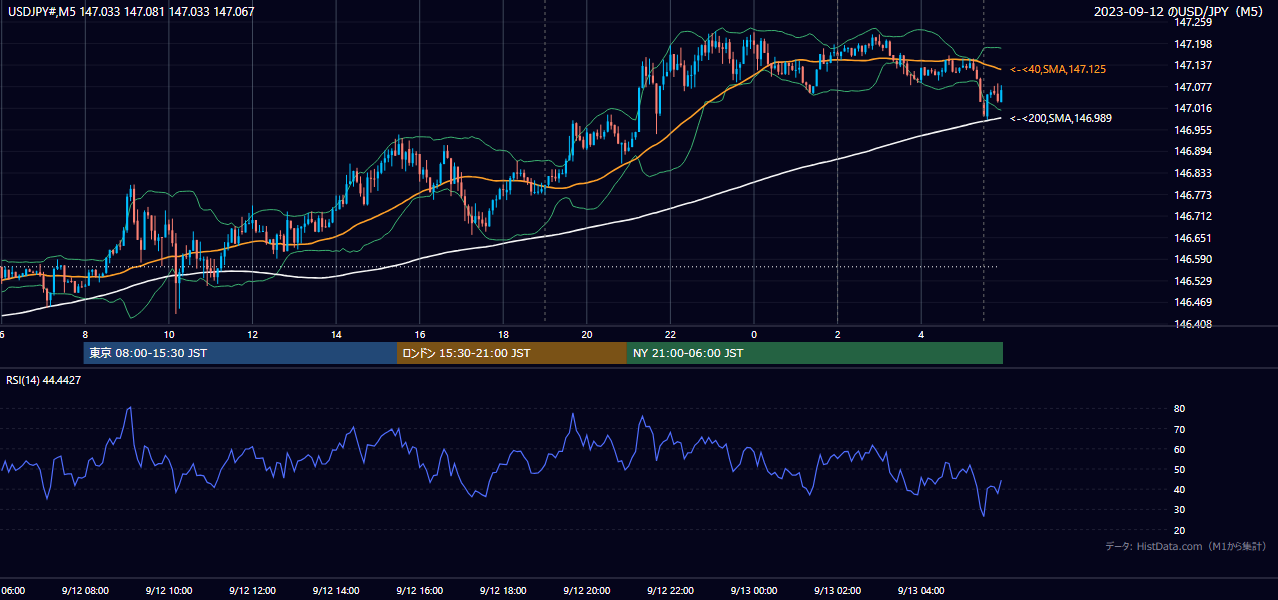Click the 9/12 08:00 bottom time label
Image resolution: width=1278 pixels, height=600 pixels.
click(x=85, y=591)
